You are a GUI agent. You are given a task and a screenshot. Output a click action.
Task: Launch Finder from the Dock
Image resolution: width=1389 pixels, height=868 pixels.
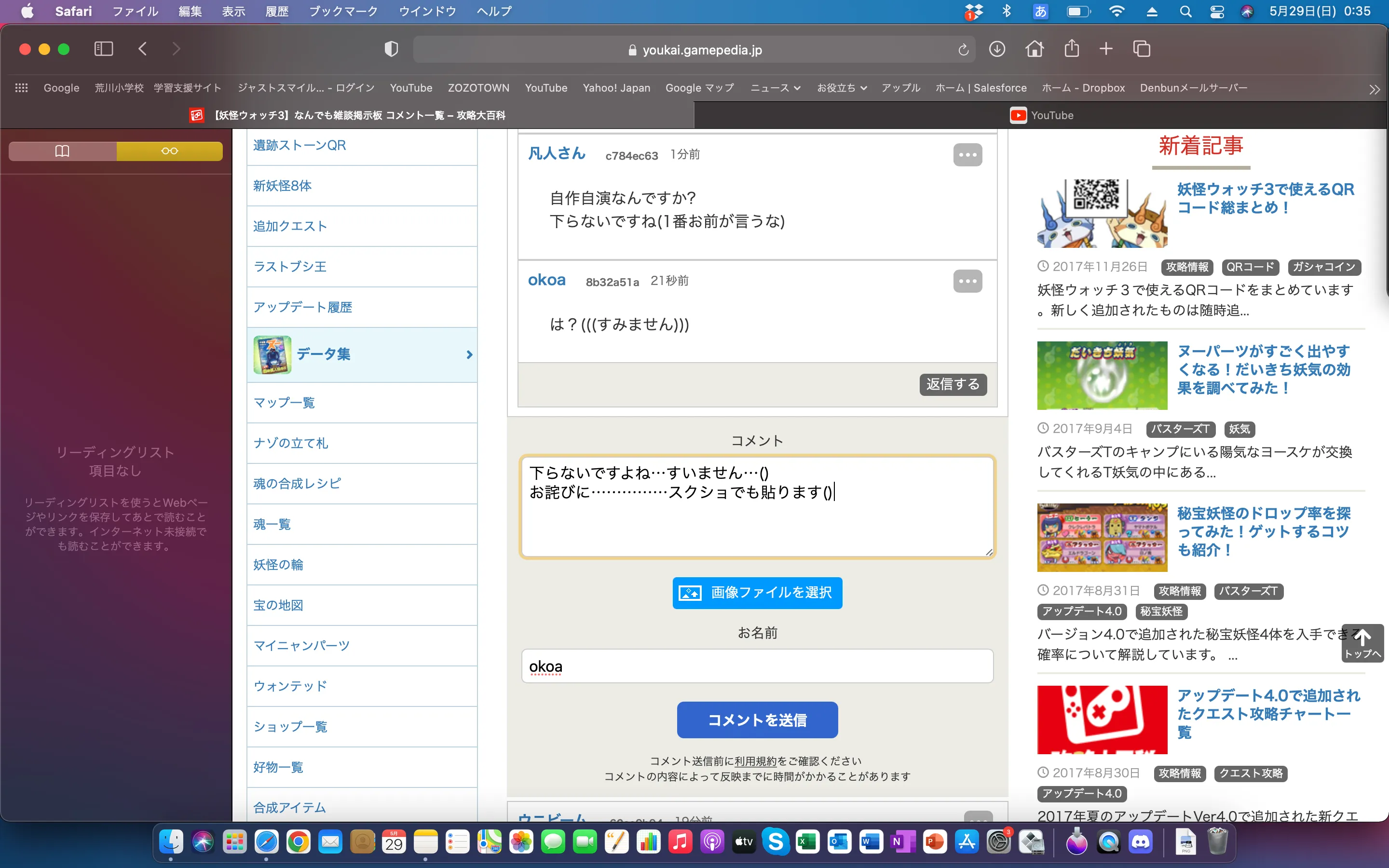170,842
